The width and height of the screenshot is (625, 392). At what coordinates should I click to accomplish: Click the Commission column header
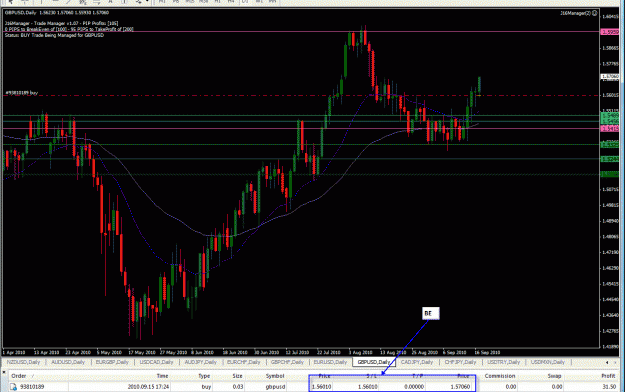500,376
